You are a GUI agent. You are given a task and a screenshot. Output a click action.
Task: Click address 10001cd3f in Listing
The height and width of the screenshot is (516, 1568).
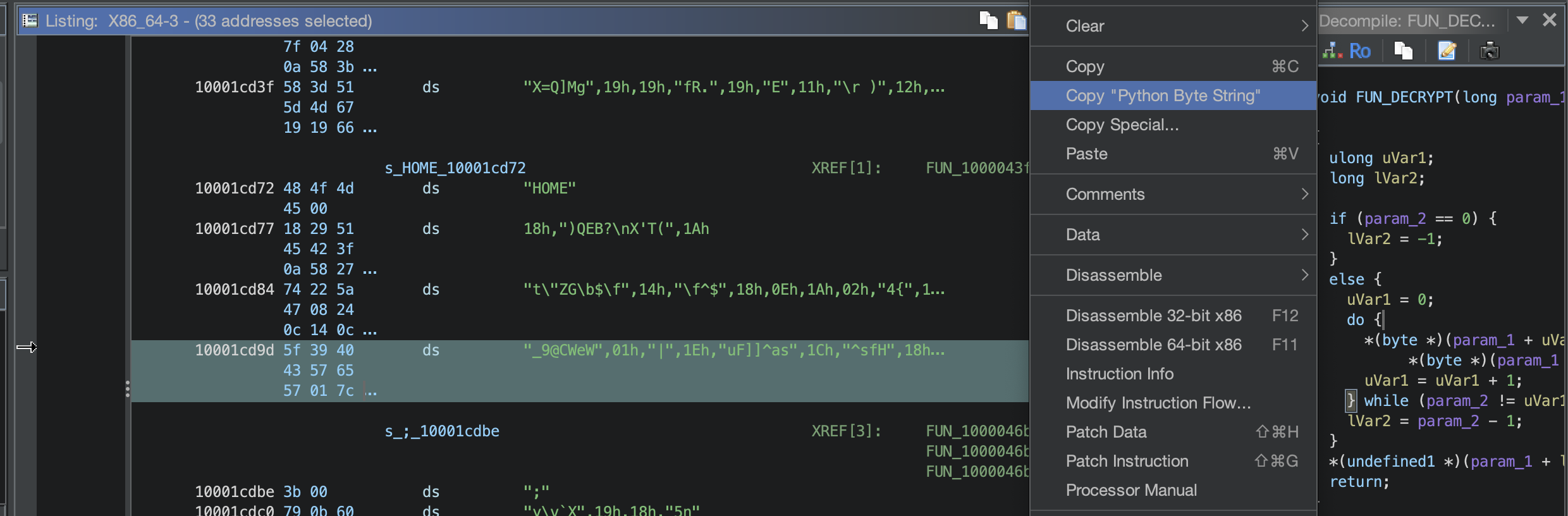click(234, 87)
